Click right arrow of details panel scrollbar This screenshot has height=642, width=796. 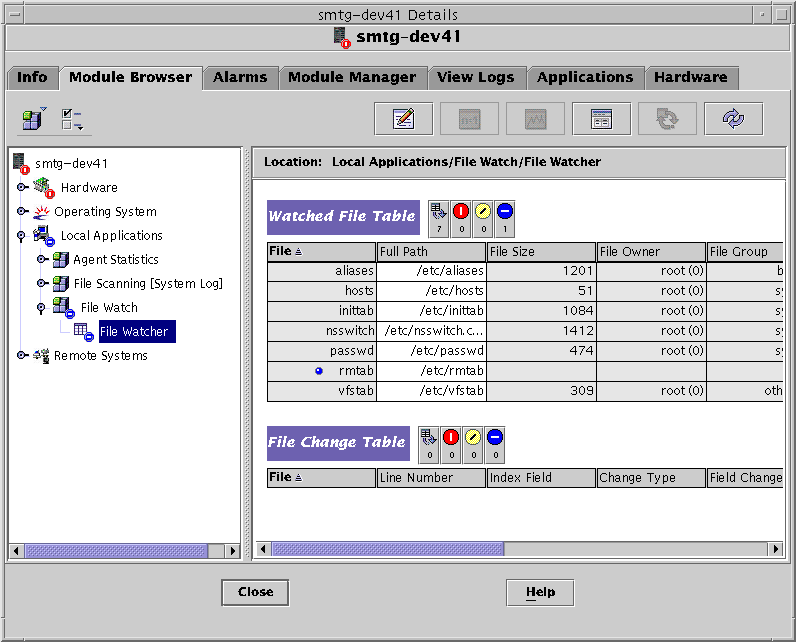click(775, 549)
